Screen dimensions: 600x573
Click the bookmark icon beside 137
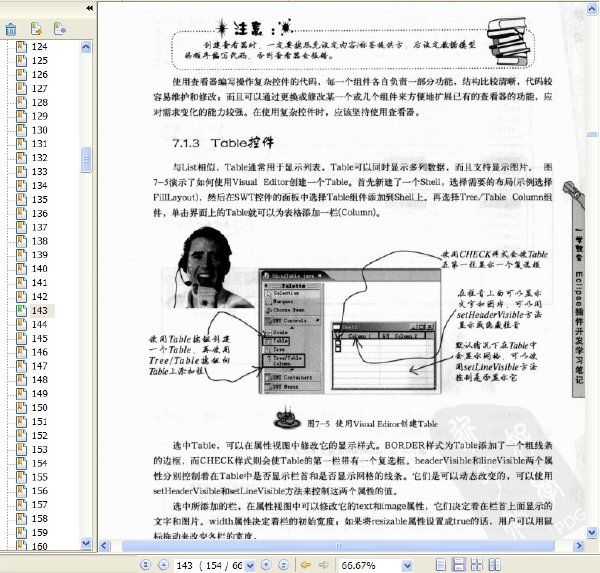click(x=21, y=227)
